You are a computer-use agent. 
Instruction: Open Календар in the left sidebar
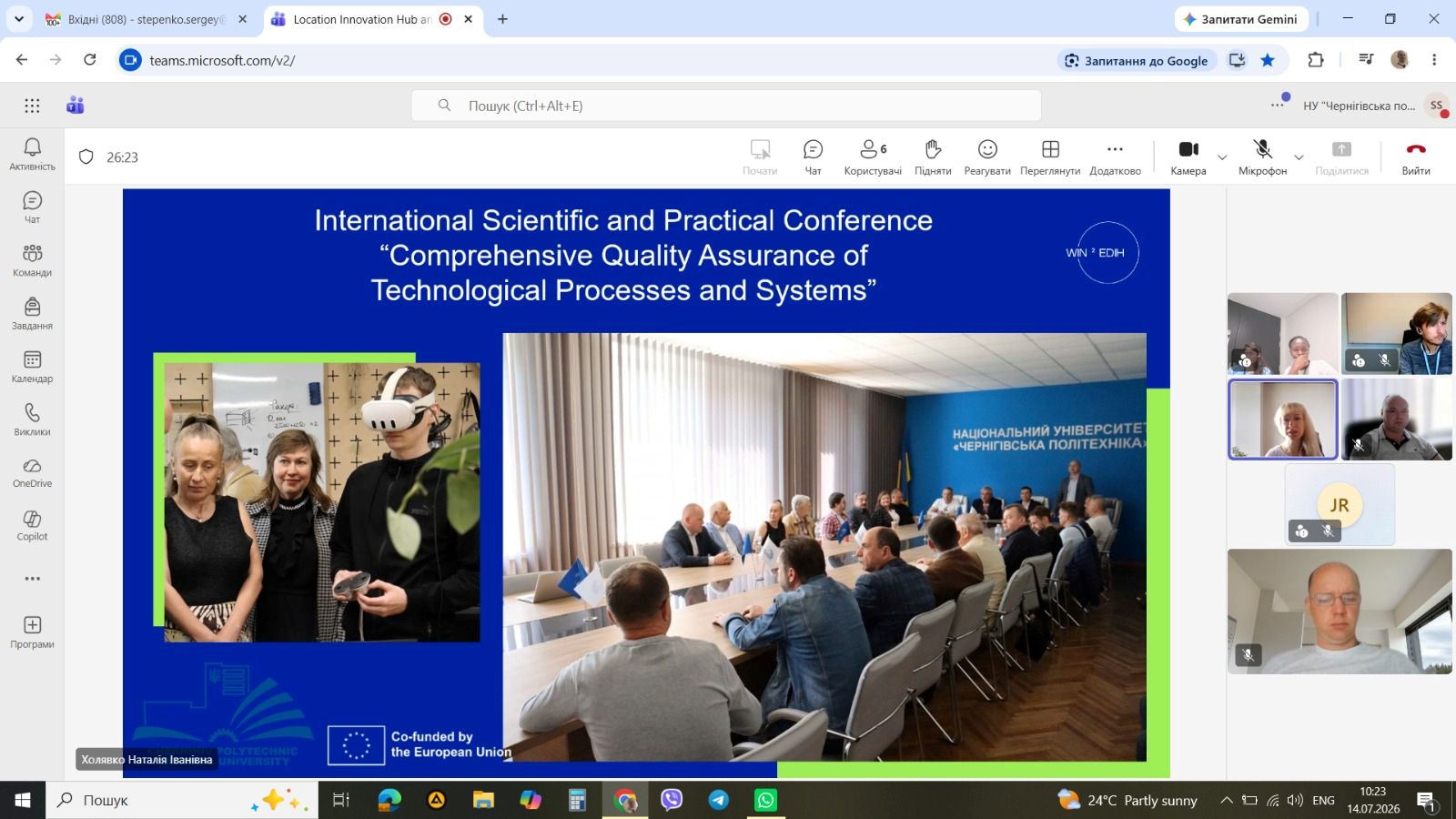32,367
